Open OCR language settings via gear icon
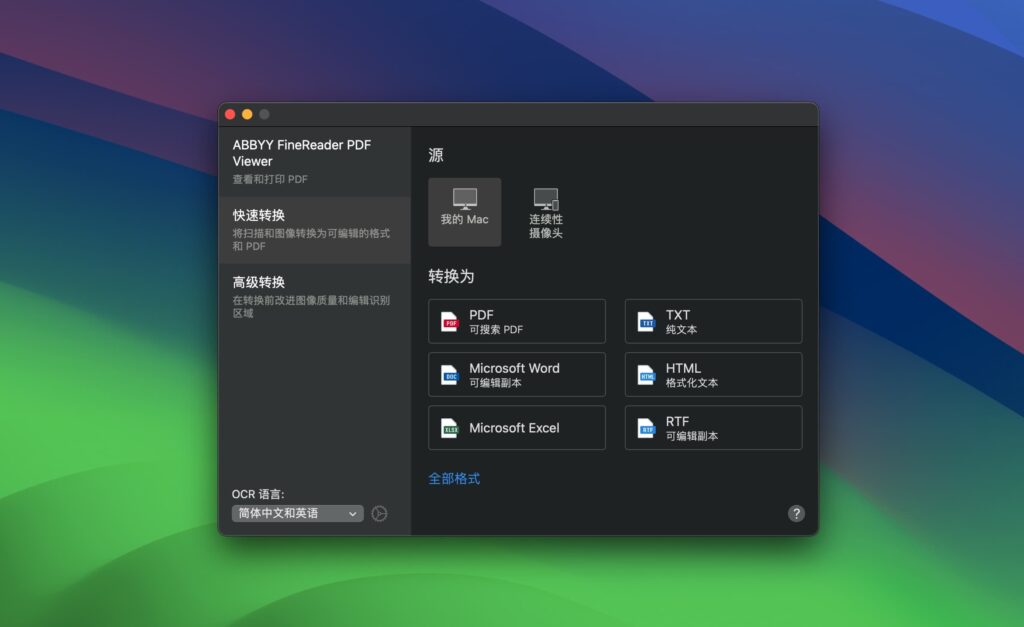The image size is (1024, 627). (x=378, y=513)
